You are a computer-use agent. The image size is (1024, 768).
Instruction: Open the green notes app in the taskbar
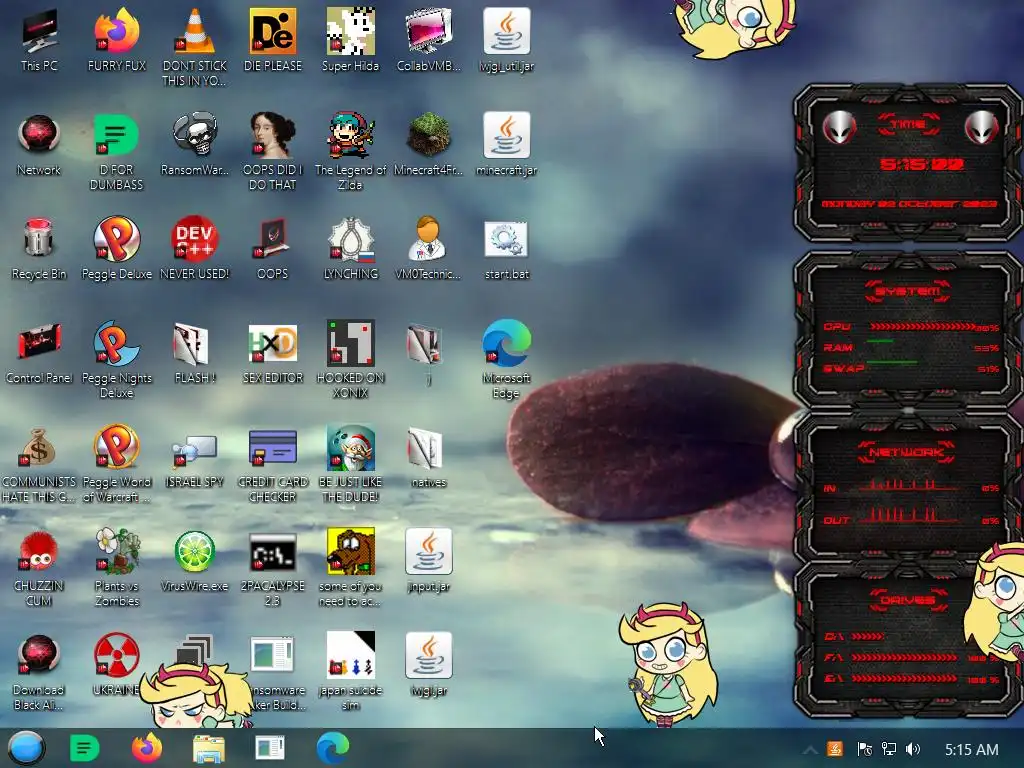pyautogui.click(x=84, y=748)
